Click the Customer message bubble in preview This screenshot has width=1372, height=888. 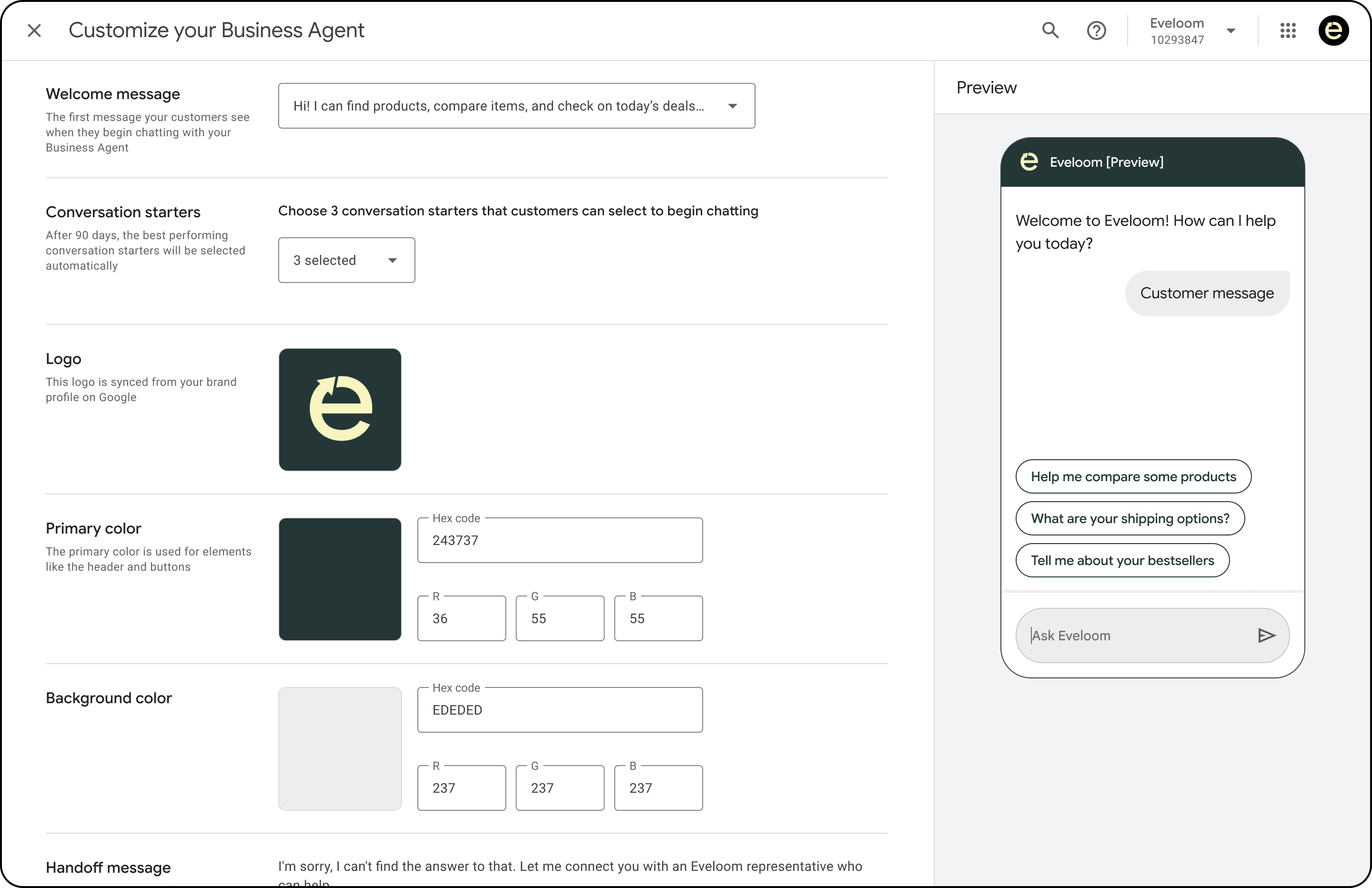pyautogui.click(x=1207, y=293)
